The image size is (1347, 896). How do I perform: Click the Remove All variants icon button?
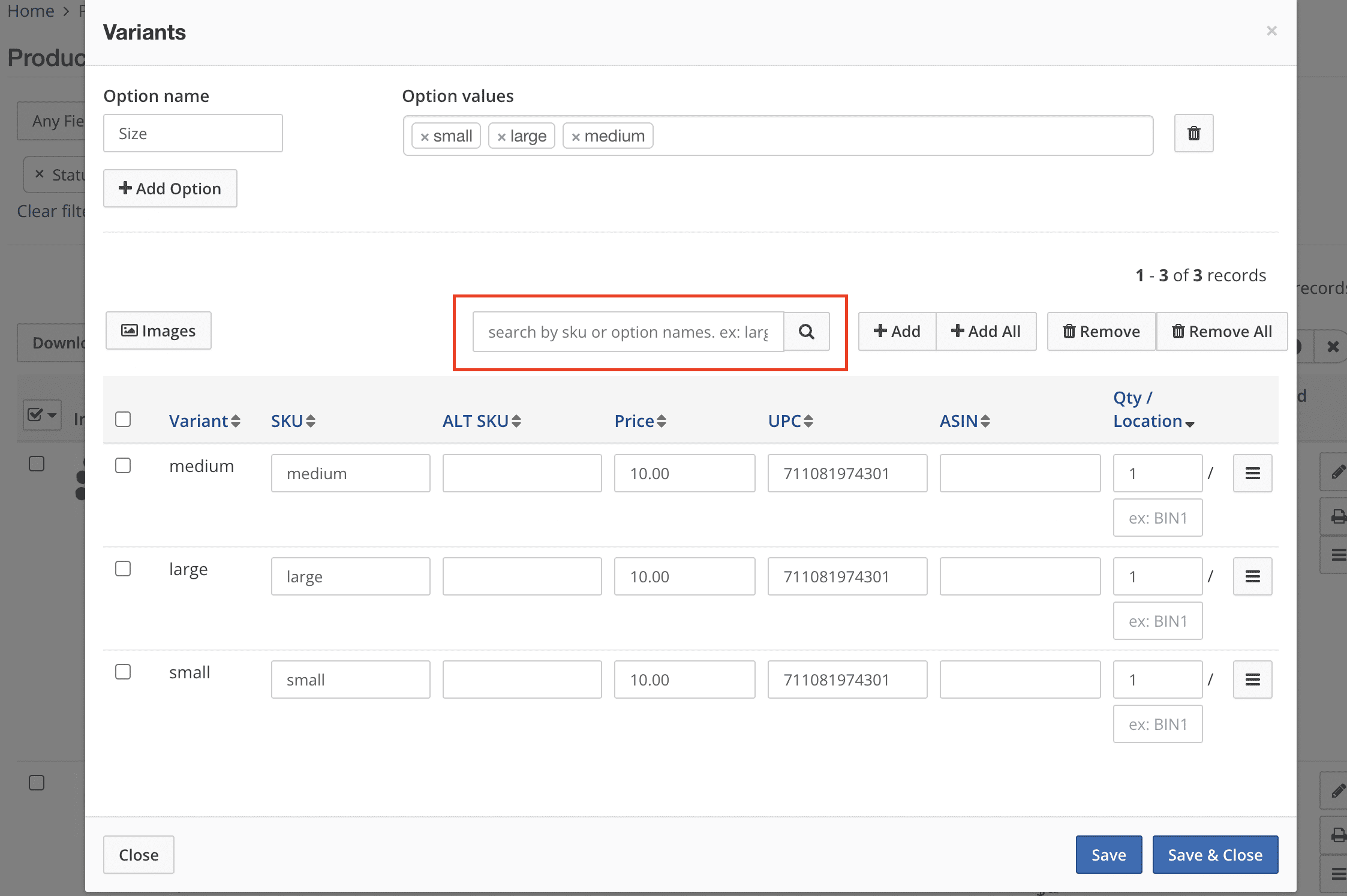(x=1222, y=331)
